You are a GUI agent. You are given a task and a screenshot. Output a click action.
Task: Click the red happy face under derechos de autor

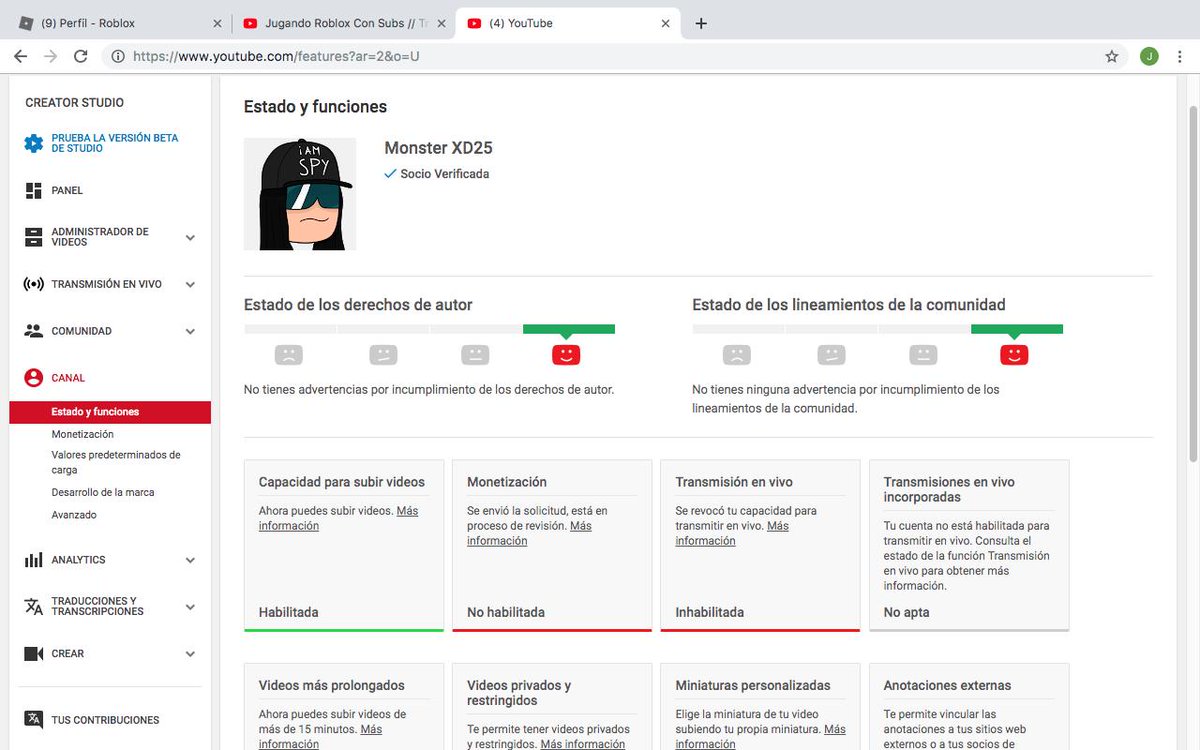tap(566, 354)
